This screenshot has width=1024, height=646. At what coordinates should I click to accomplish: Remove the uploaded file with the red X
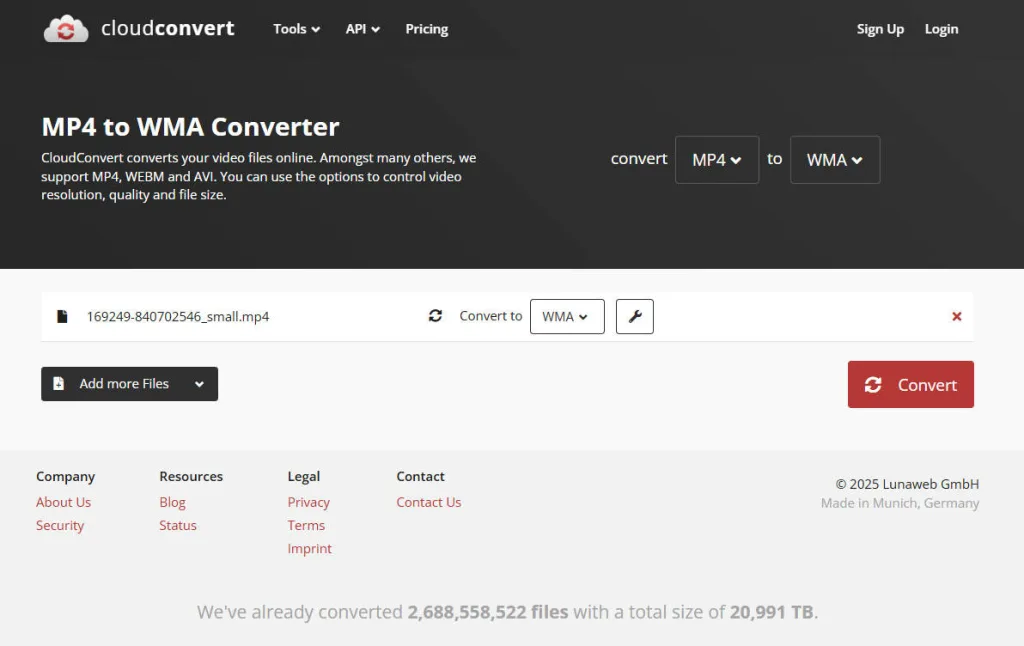[x=956, y=316]
